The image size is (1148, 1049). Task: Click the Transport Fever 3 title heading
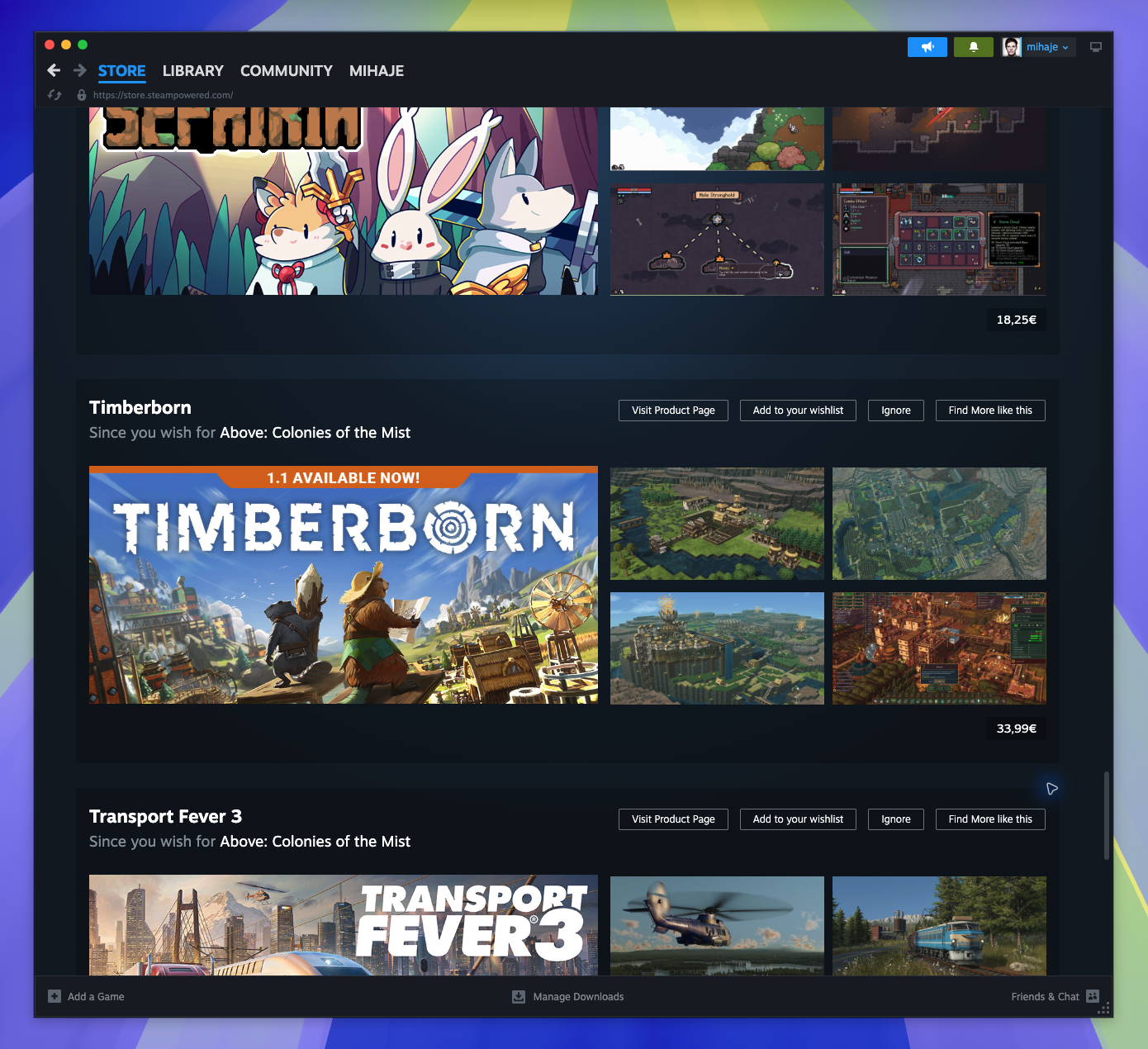165,816
